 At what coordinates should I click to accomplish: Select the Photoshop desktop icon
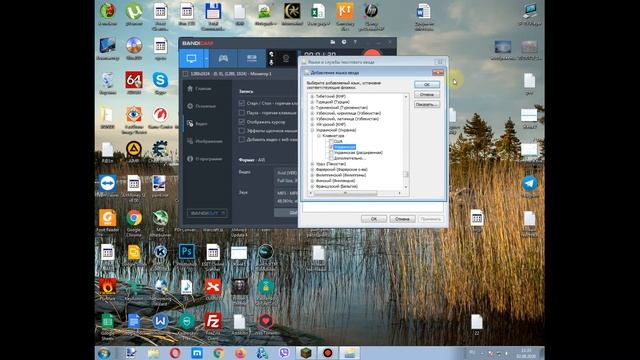pos(187,254)
